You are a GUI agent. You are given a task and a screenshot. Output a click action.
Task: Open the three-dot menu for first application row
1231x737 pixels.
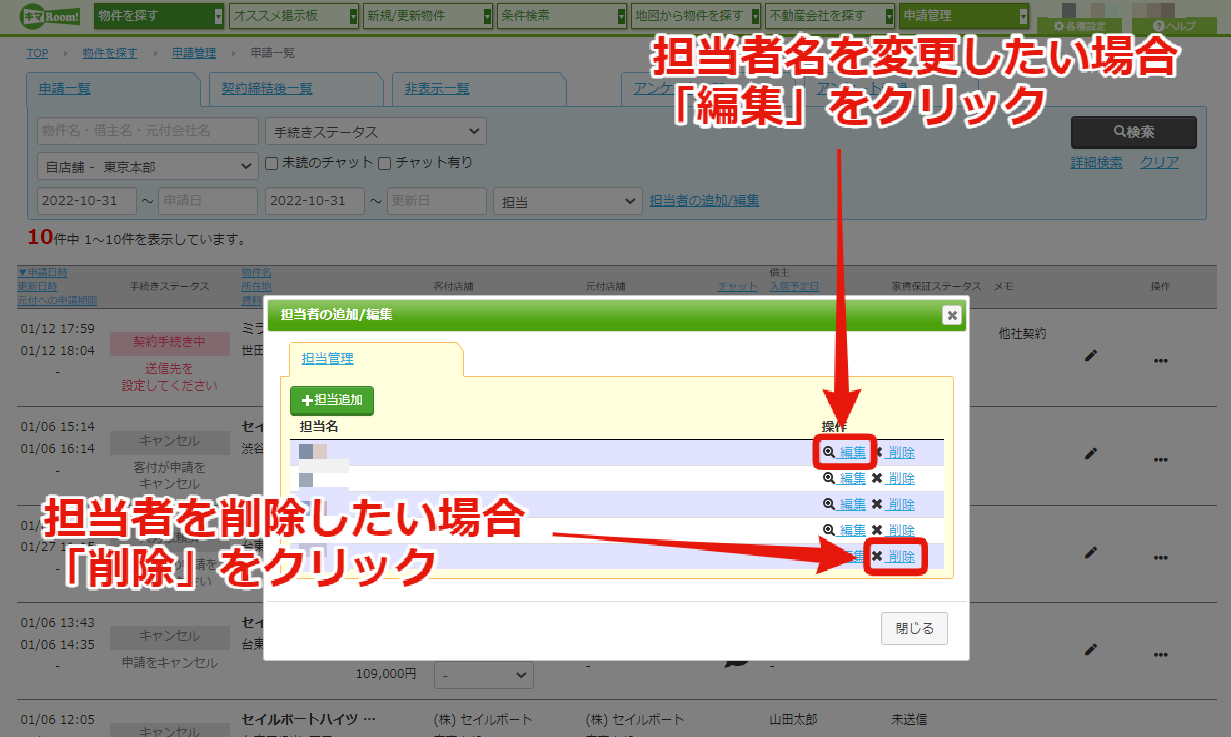point(1161,361)
